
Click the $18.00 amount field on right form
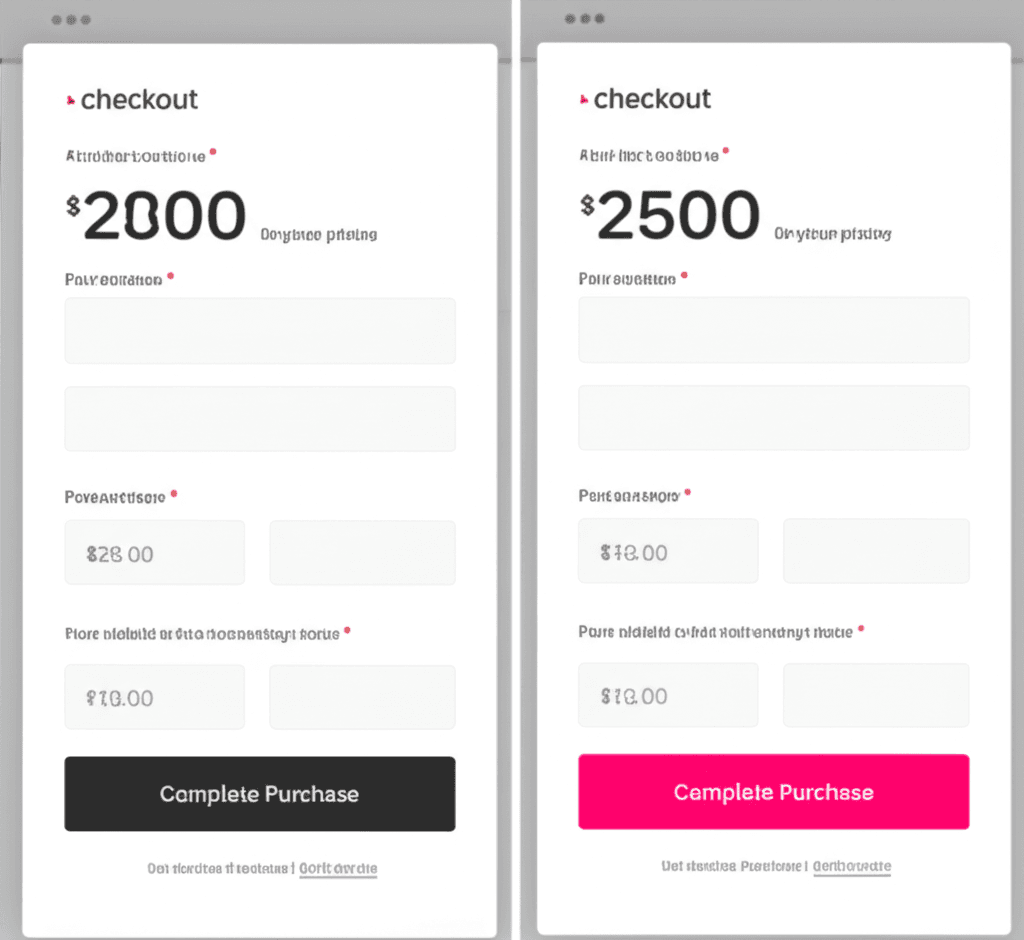point(667,551)
